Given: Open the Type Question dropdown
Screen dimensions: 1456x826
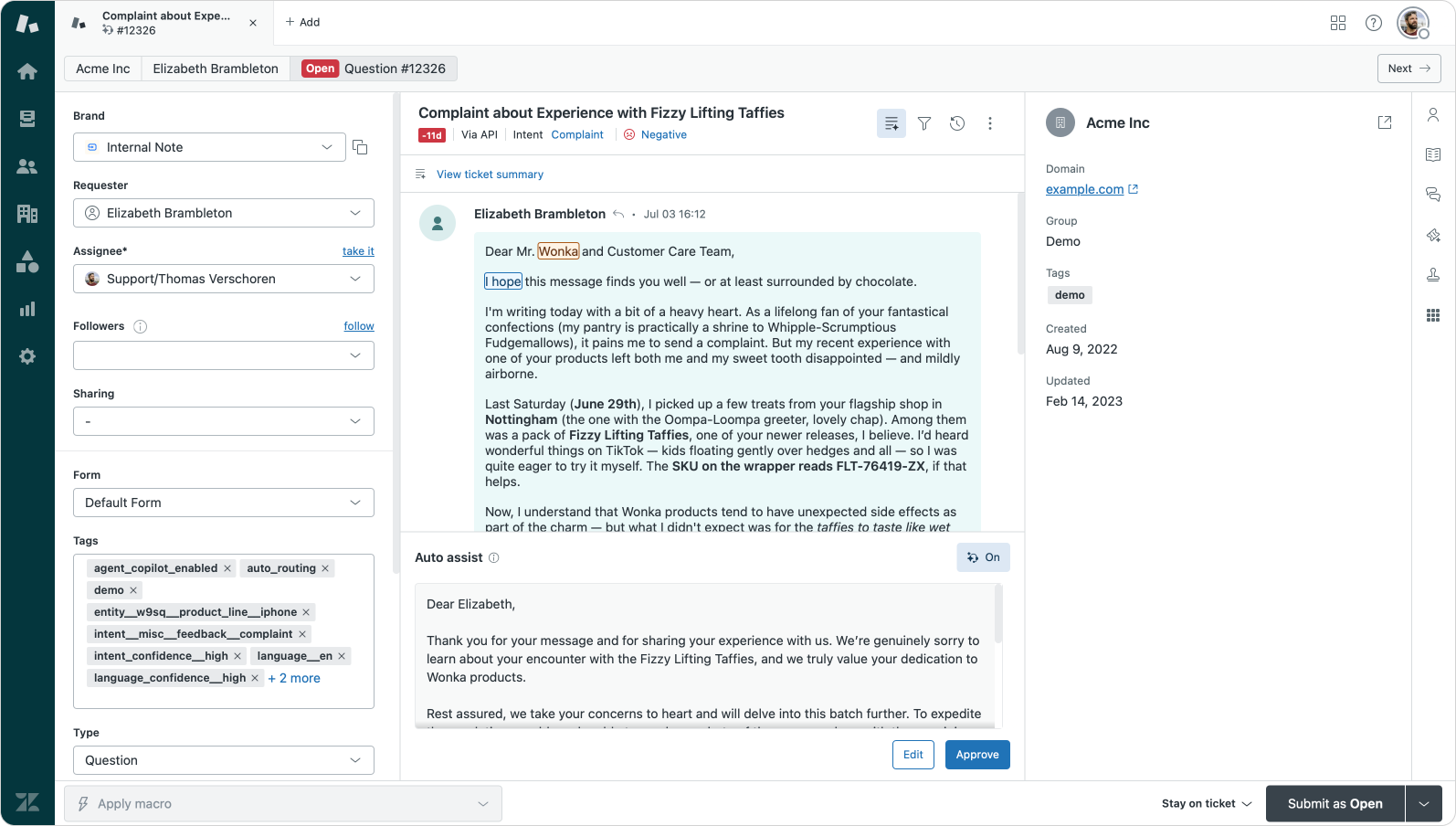Looking at the screenshot, I should (x=224, y=760).
